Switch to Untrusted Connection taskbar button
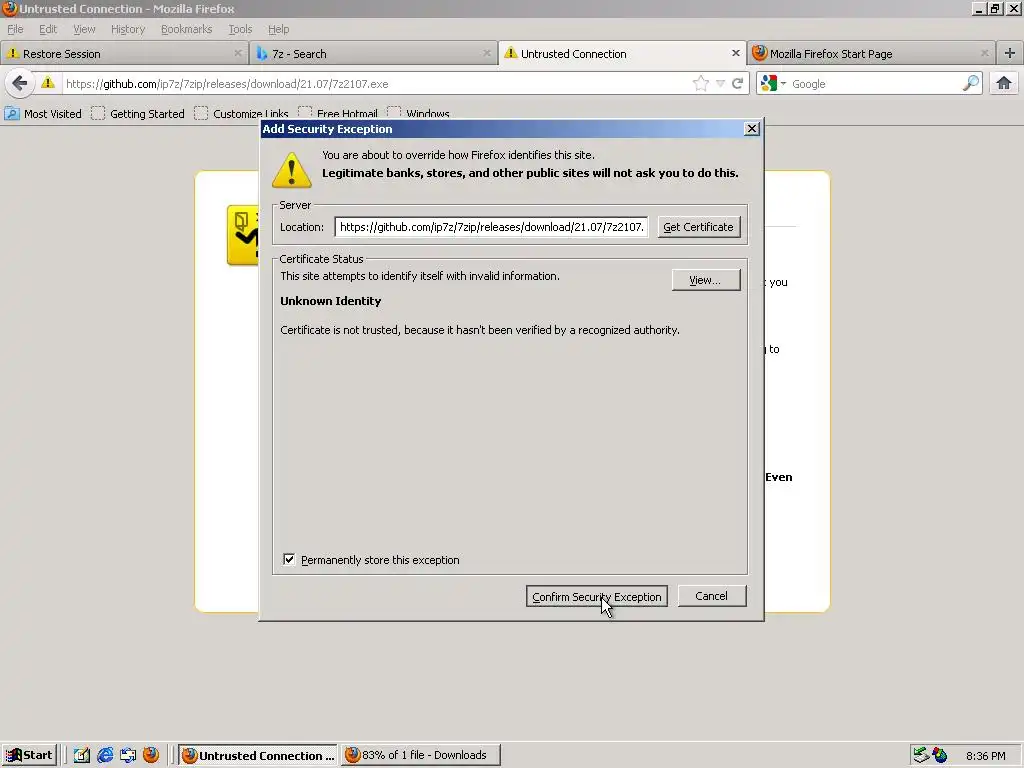The height and width of the screenshot is (768, 1024). [258, 755]
